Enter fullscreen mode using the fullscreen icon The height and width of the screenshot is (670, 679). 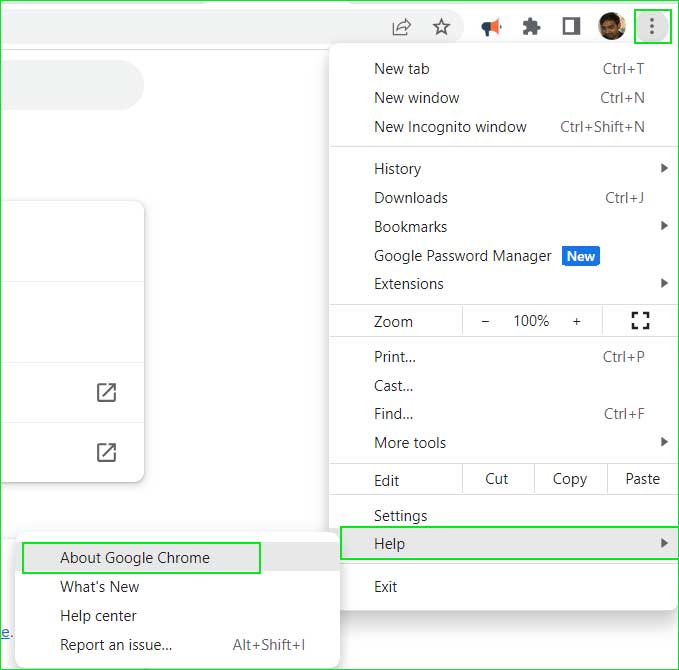[x=640, y=321]
